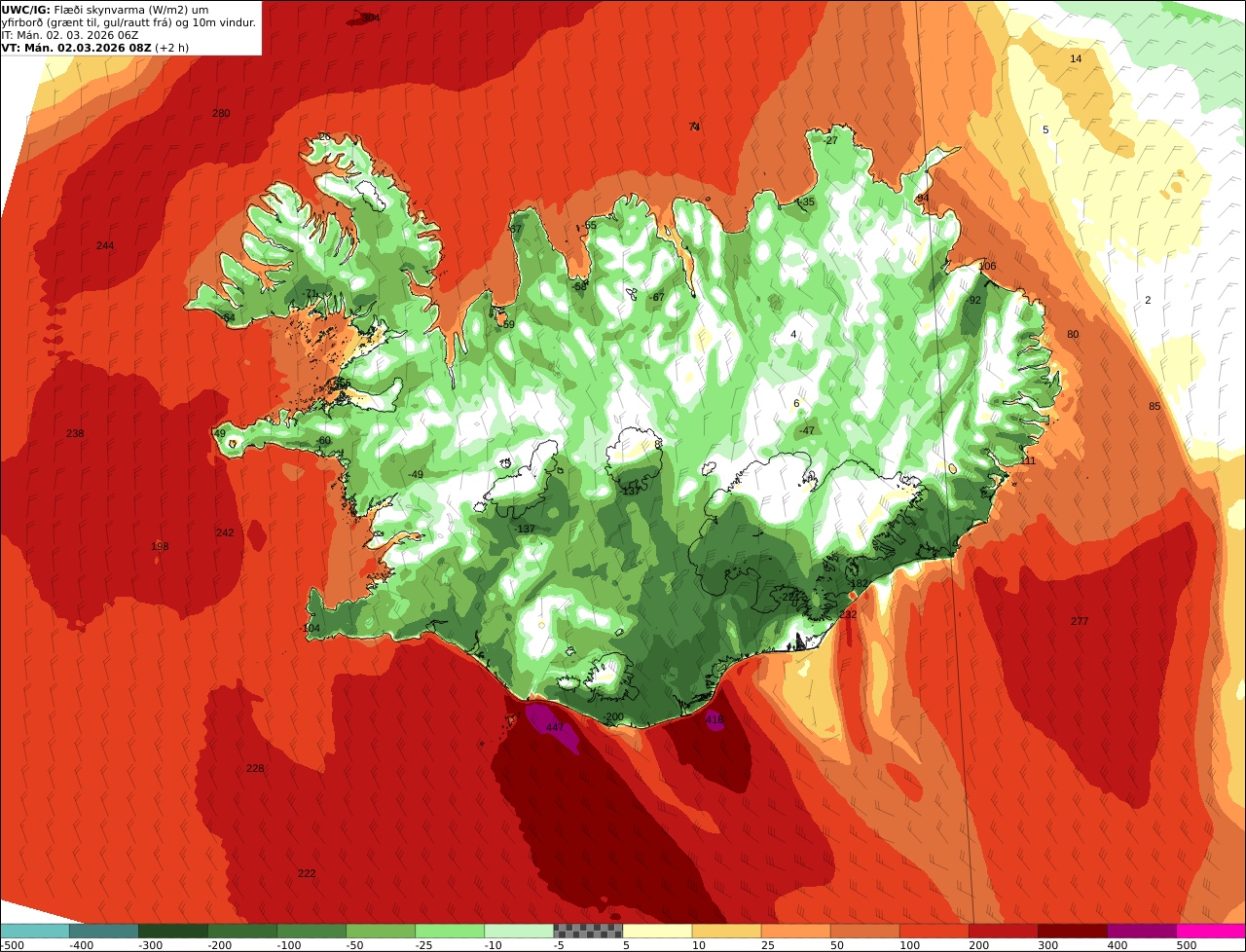The width and height of the screenshot is (1246, 952).
Task: Click the 92 value label
Action: tap(974, 300)
